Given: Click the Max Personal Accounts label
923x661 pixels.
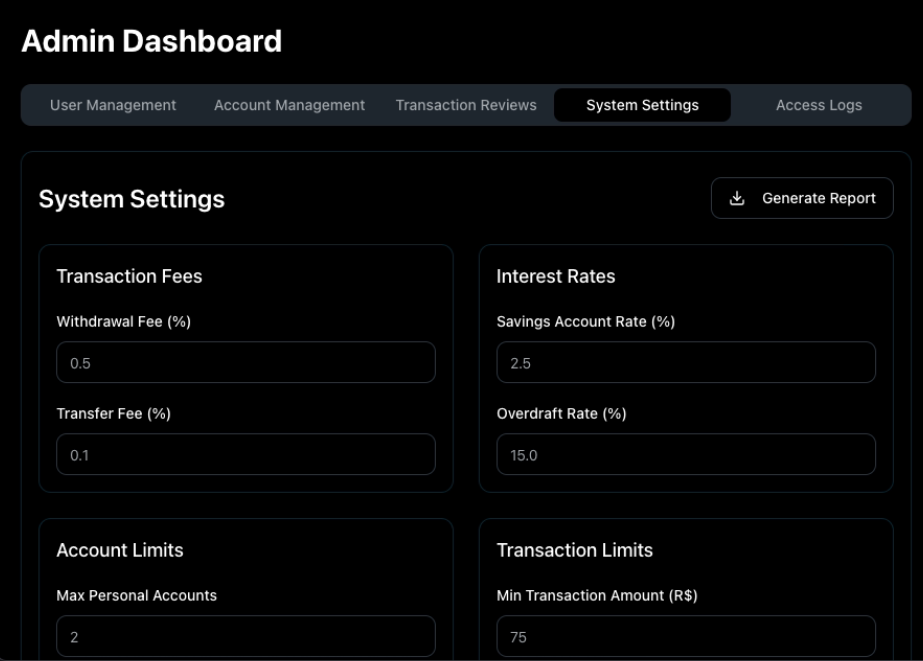Looking at the screenshot, I should [137, 596].
